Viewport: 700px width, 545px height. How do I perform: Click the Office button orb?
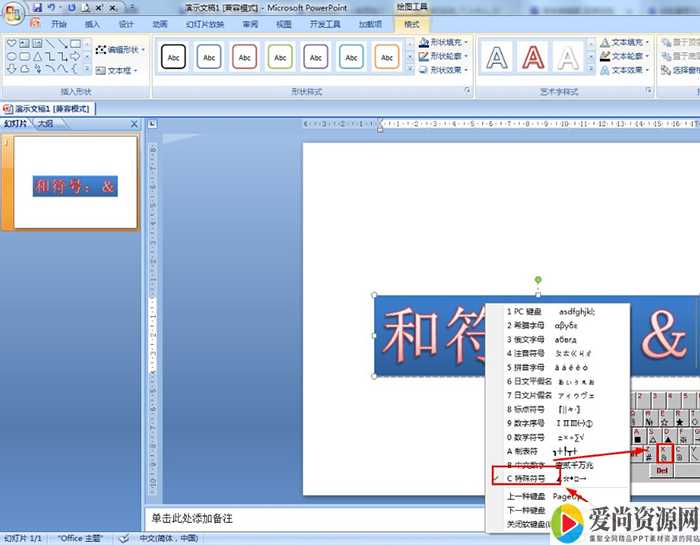tap(12, 12)
